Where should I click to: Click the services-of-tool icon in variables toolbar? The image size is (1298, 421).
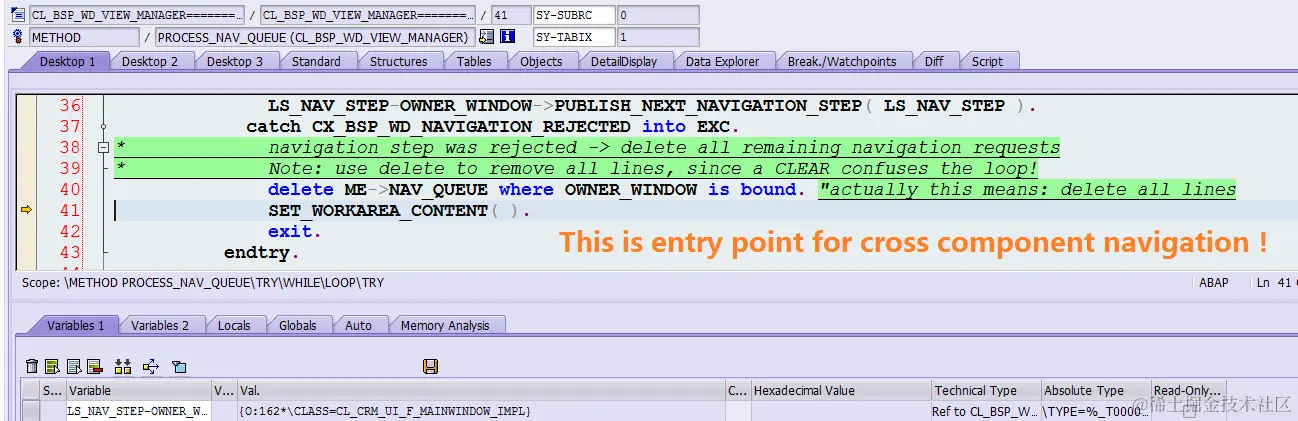pyautogui.click(x=179, y=366)
